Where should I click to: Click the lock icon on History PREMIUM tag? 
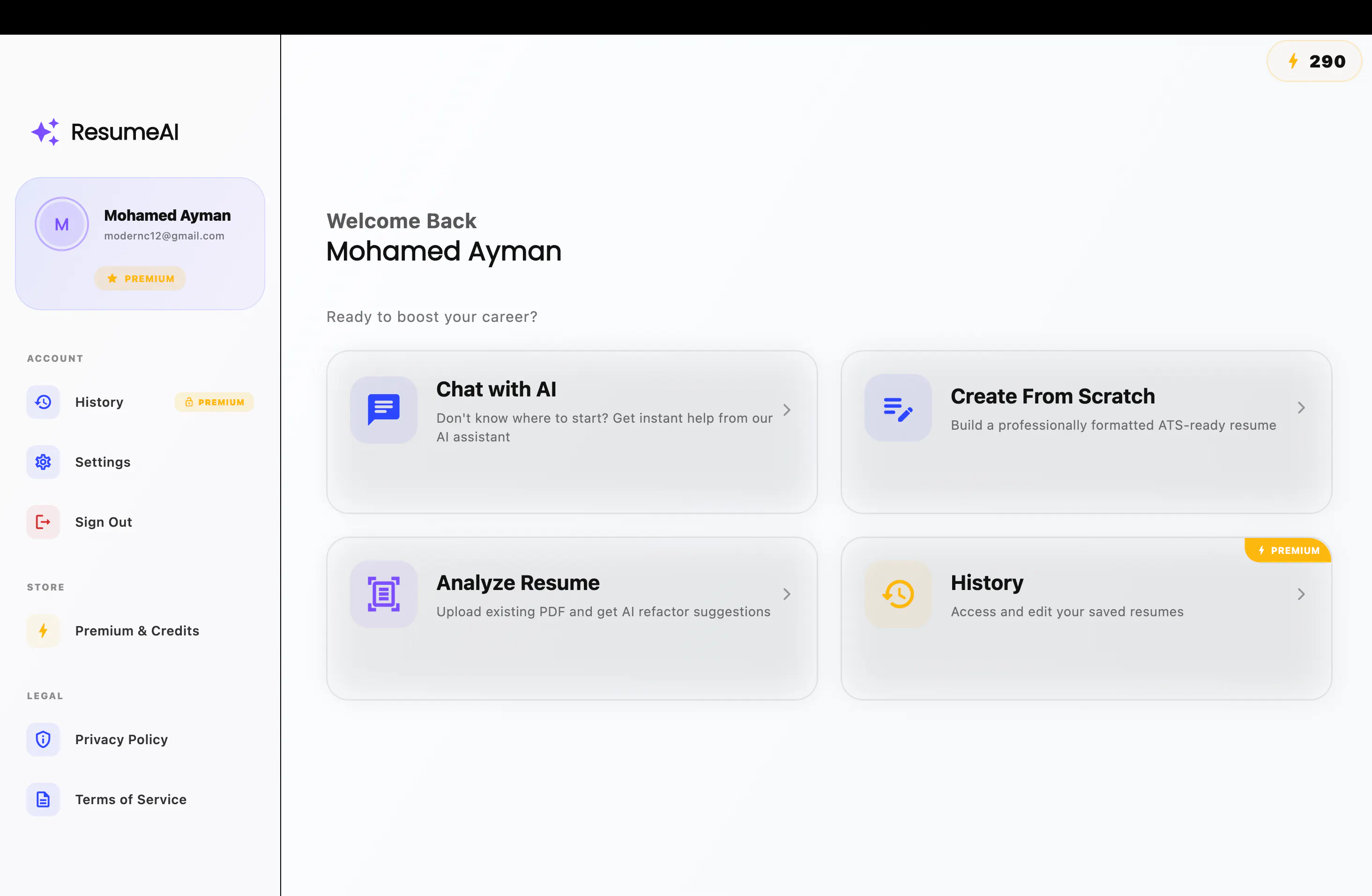pos(188,402)
